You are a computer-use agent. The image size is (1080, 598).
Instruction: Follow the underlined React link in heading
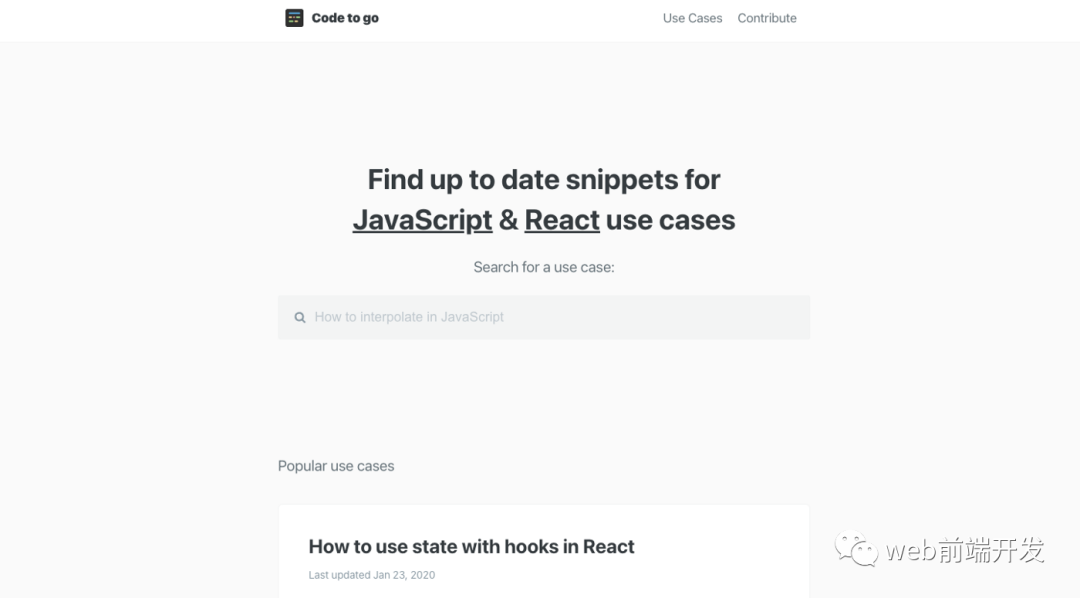pyautogui.click(x=562, y=220)
